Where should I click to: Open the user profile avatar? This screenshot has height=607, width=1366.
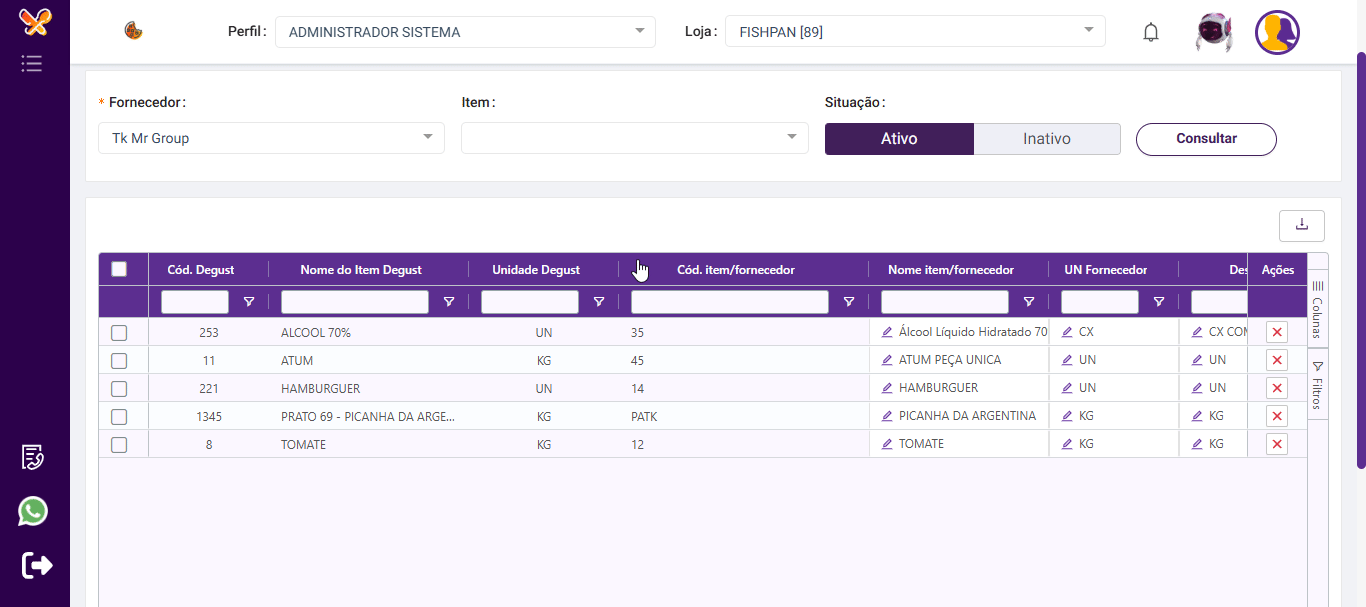click(x=1276, y=32)
